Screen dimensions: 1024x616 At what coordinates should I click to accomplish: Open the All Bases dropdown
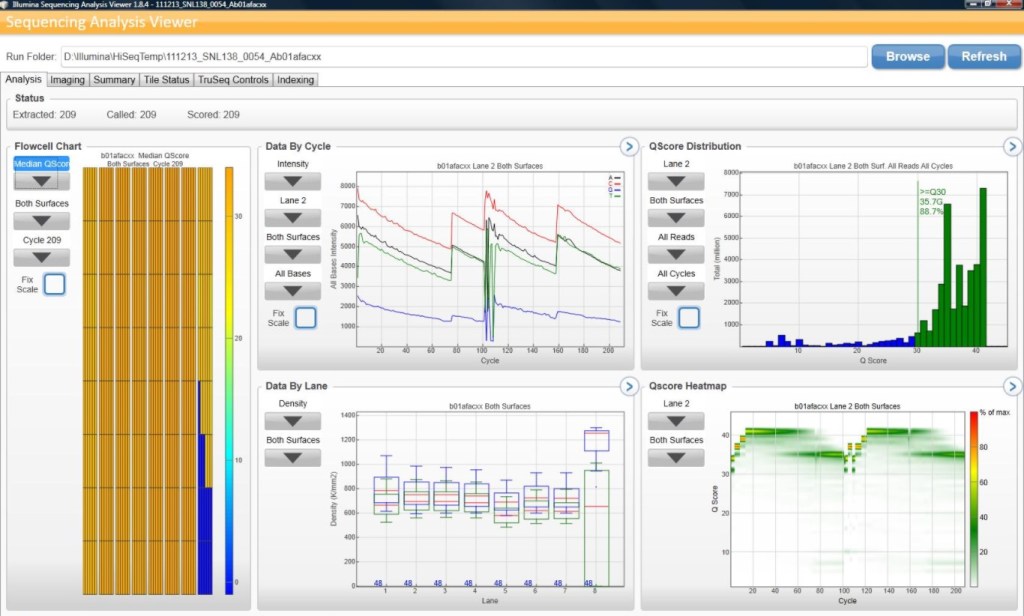tap(292, 291)
